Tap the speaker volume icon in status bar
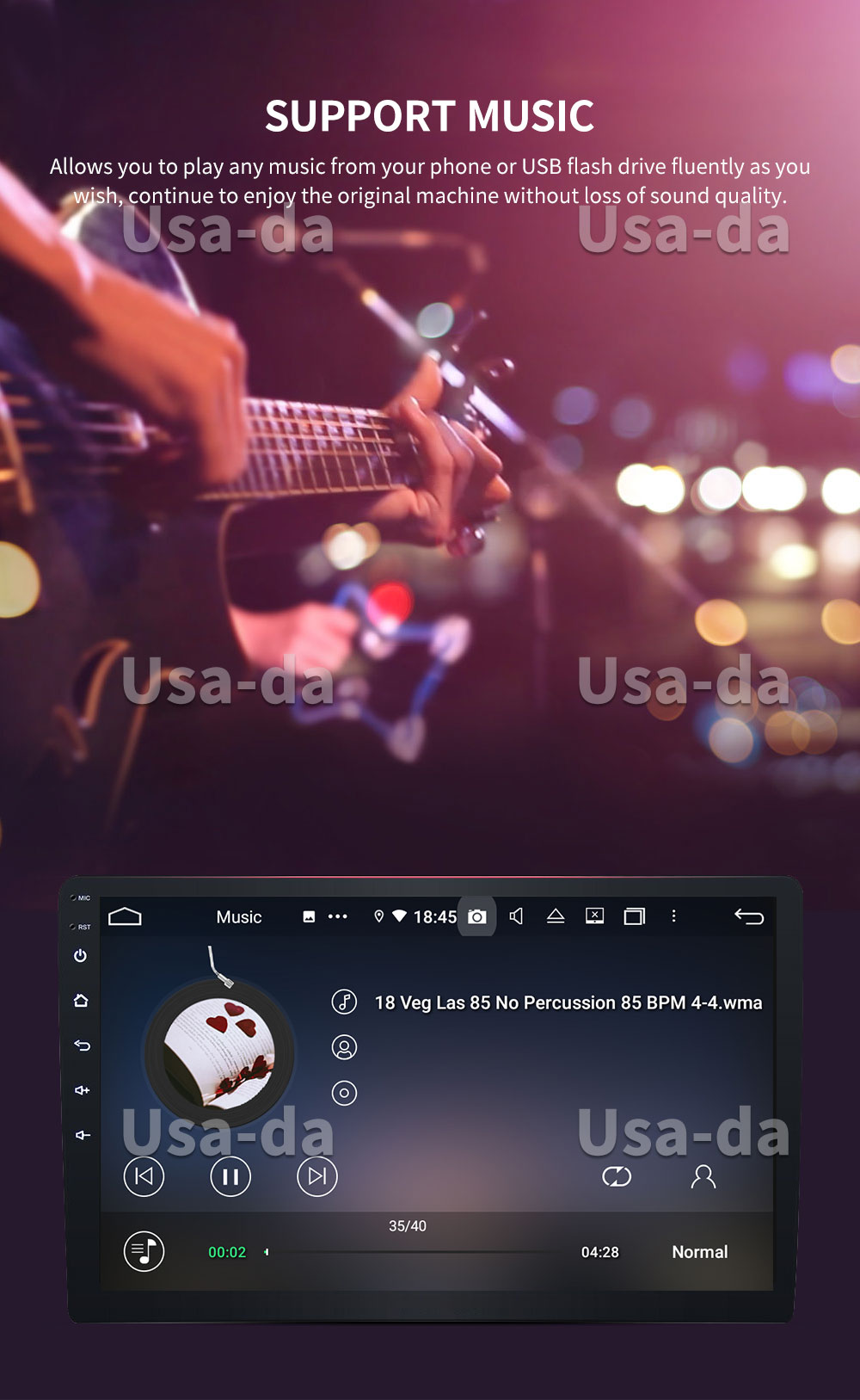The width and height of the screenshot is (860, 1400). tap(516, 916)
